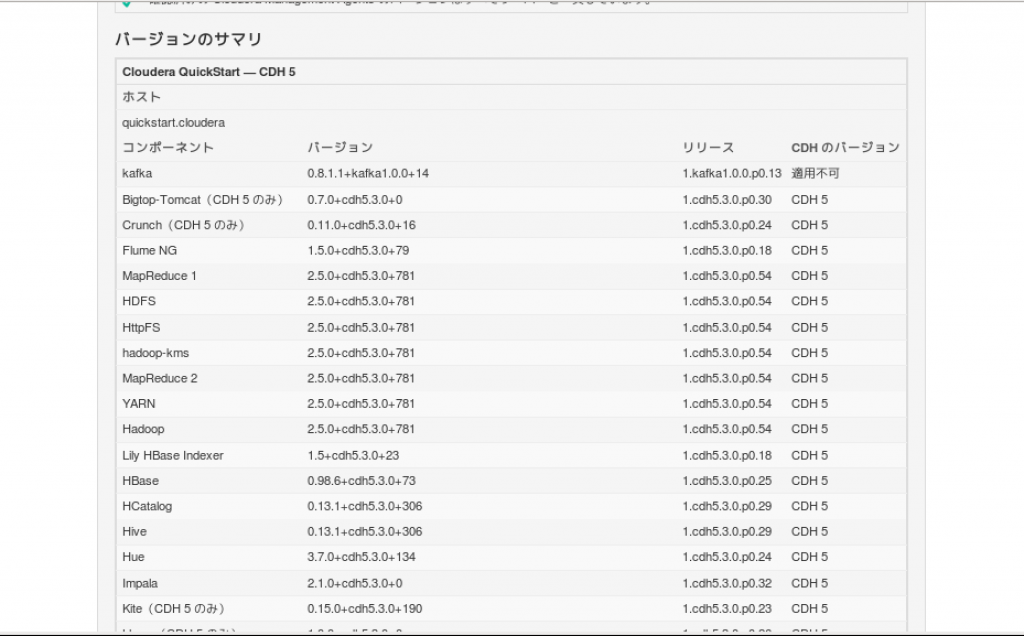
Task: Select the Bigtop-Tomcat component row
Action: 511,200
